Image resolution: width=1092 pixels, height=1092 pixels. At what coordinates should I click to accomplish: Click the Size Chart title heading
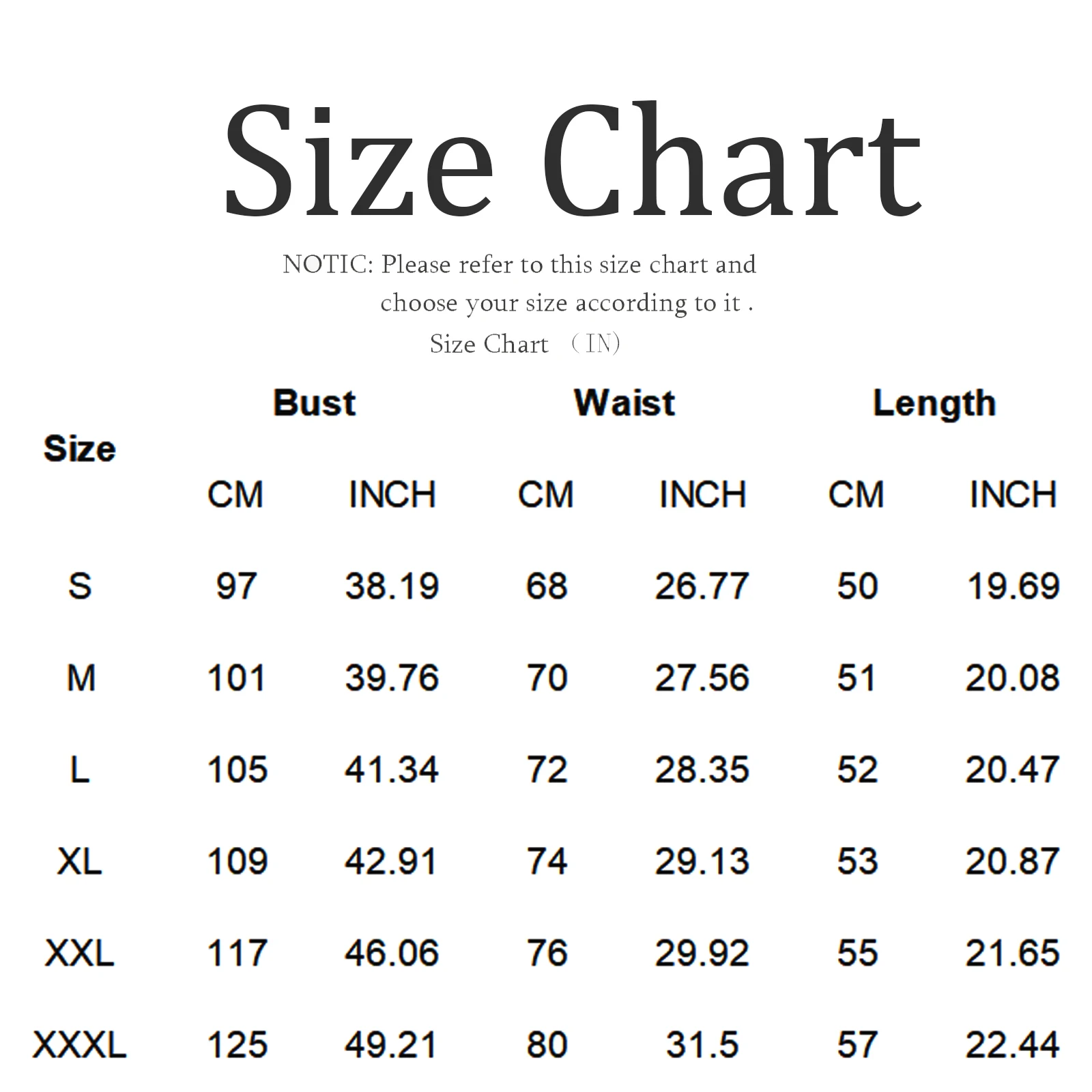click(x=572, y=161)
